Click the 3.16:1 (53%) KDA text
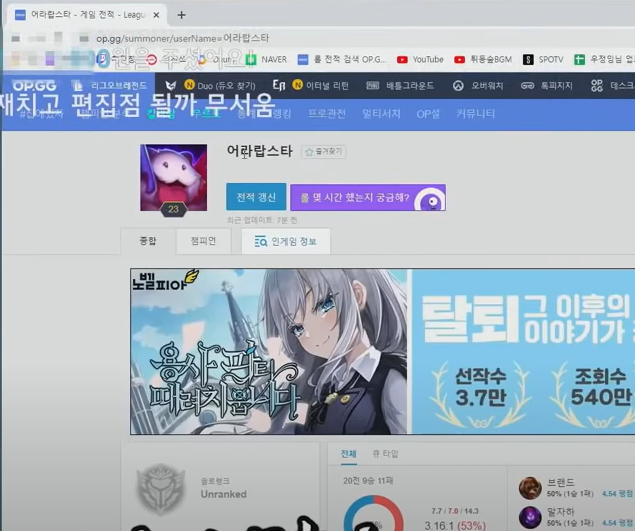635x531 pixels. [x=455, y=526]
